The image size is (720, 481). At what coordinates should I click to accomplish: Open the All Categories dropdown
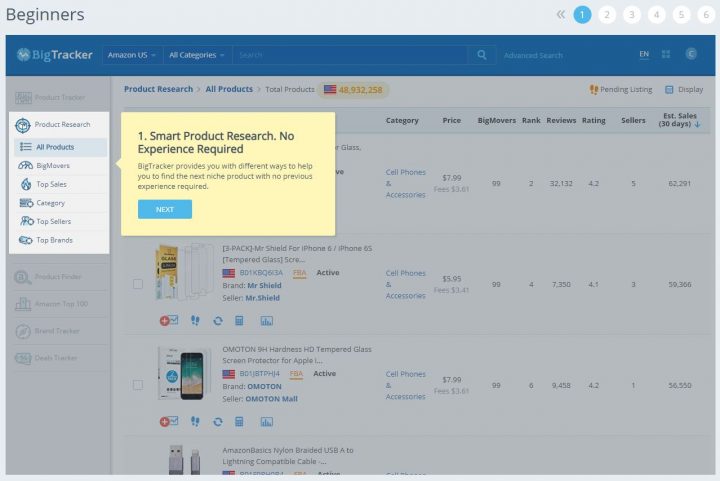[x=197, y=55]
